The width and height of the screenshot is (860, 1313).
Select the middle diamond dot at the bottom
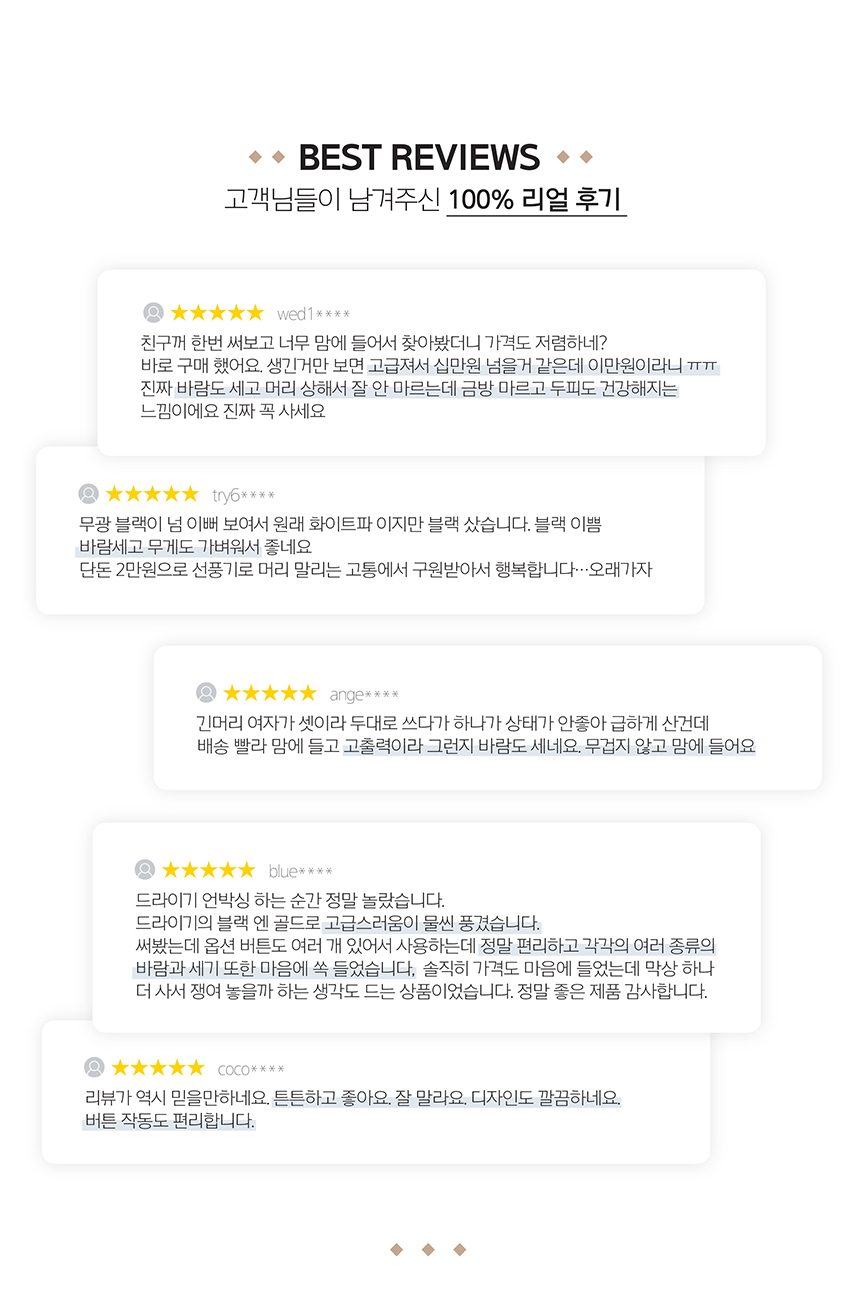pyautogui.click(x=428, y=1249)
